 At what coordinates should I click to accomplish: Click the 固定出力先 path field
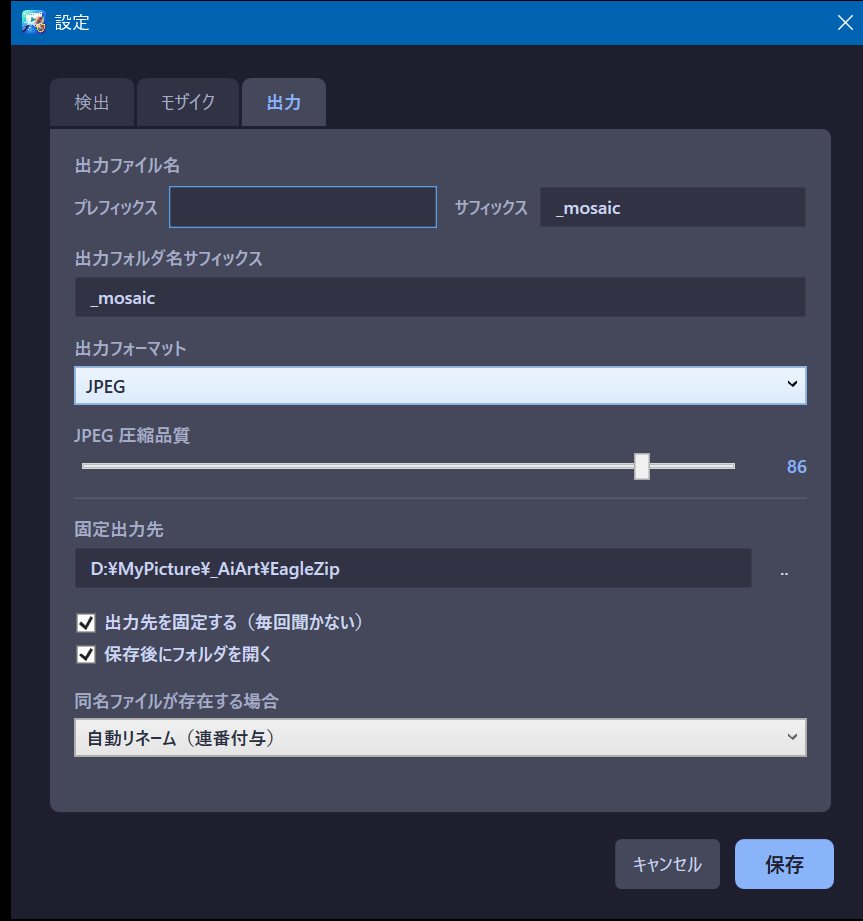(x=412, y=568)
